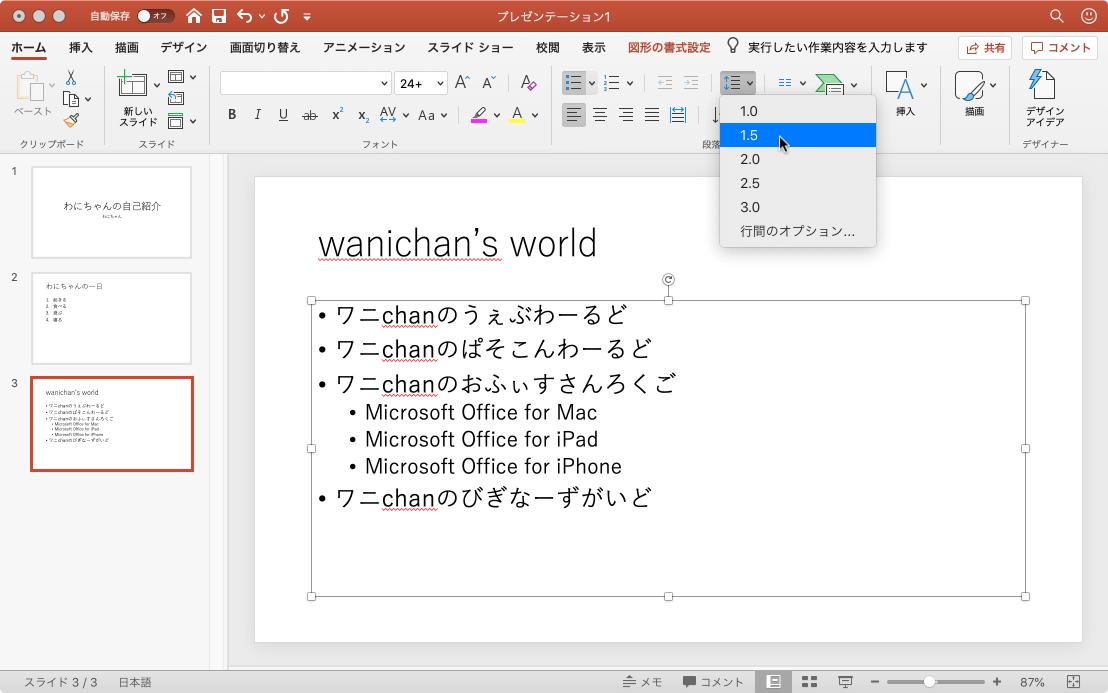Image resolution: width=1108 pixels, height=693 pixels.
Task: Click the Share button
Action: [985, 47]
